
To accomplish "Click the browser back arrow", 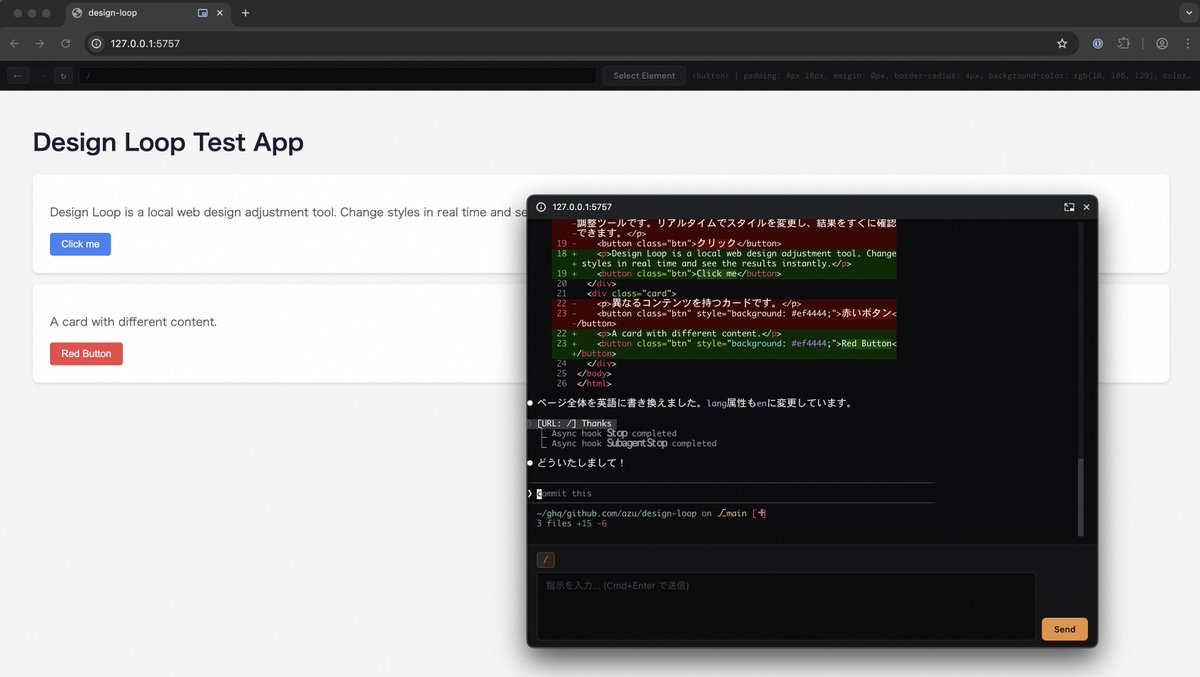I will 14,44.
